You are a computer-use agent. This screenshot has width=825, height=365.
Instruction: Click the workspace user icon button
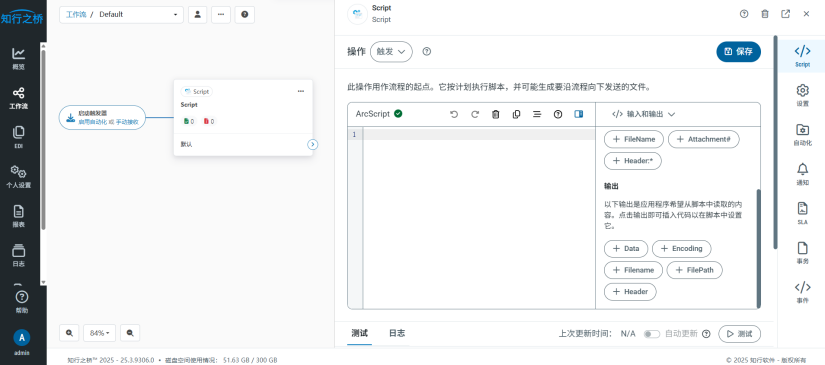(197, 15)
